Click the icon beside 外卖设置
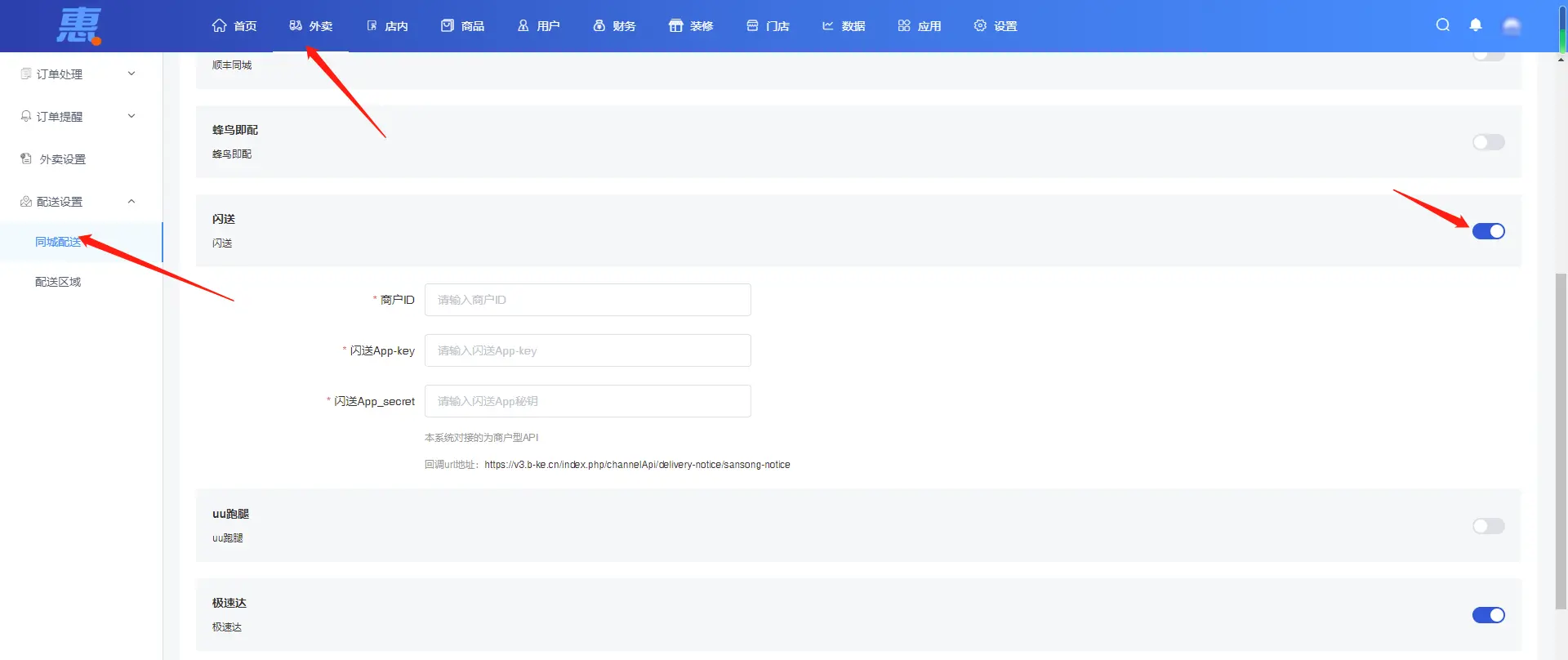This screenshot has height=660, width=1568. [26, 158]
